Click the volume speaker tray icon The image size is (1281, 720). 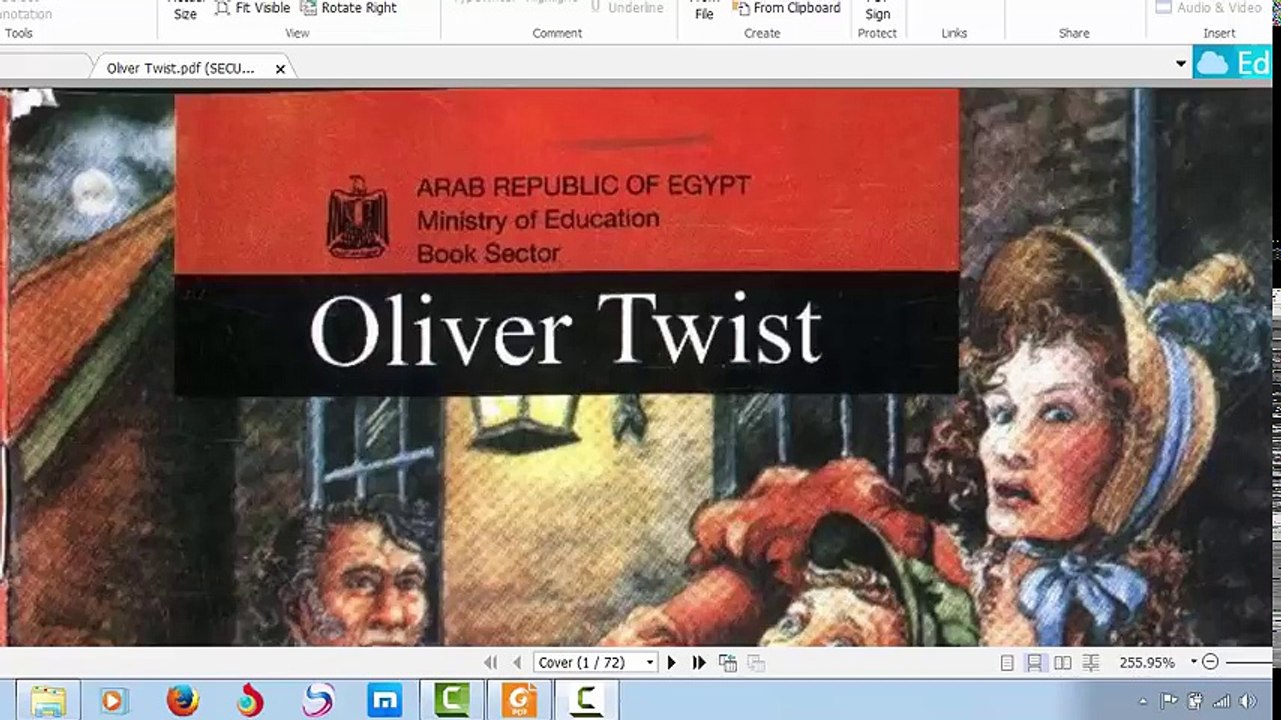tap(1247, 701)
